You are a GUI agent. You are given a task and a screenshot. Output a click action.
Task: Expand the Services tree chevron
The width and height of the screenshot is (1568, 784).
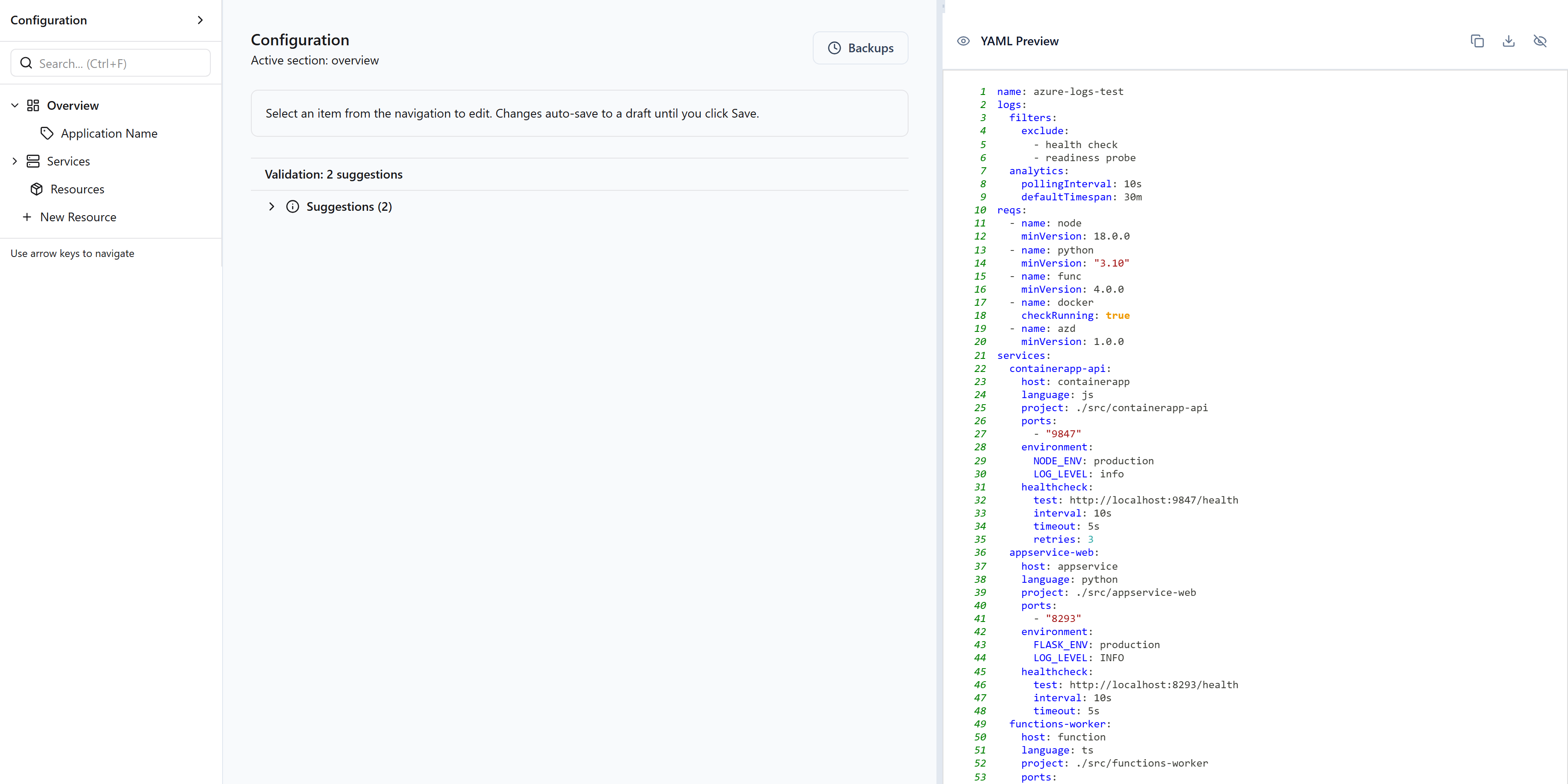coord(15,161)
